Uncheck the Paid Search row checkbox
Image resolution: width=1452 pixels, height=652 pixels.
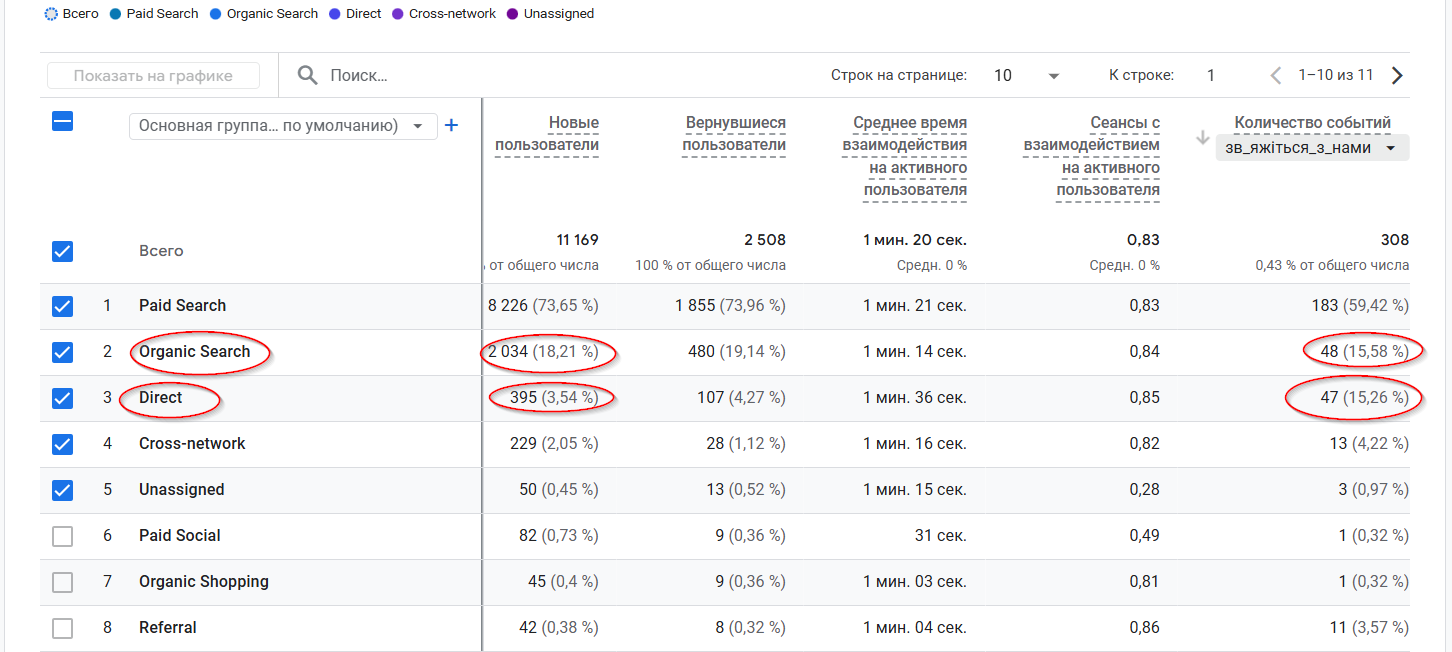[62, 306]
